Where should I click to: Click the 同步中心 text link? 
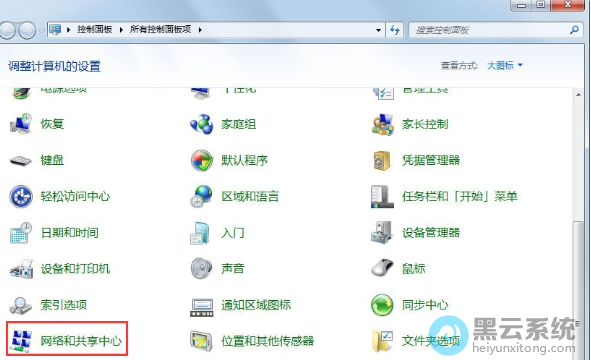[x=425, y=305]
